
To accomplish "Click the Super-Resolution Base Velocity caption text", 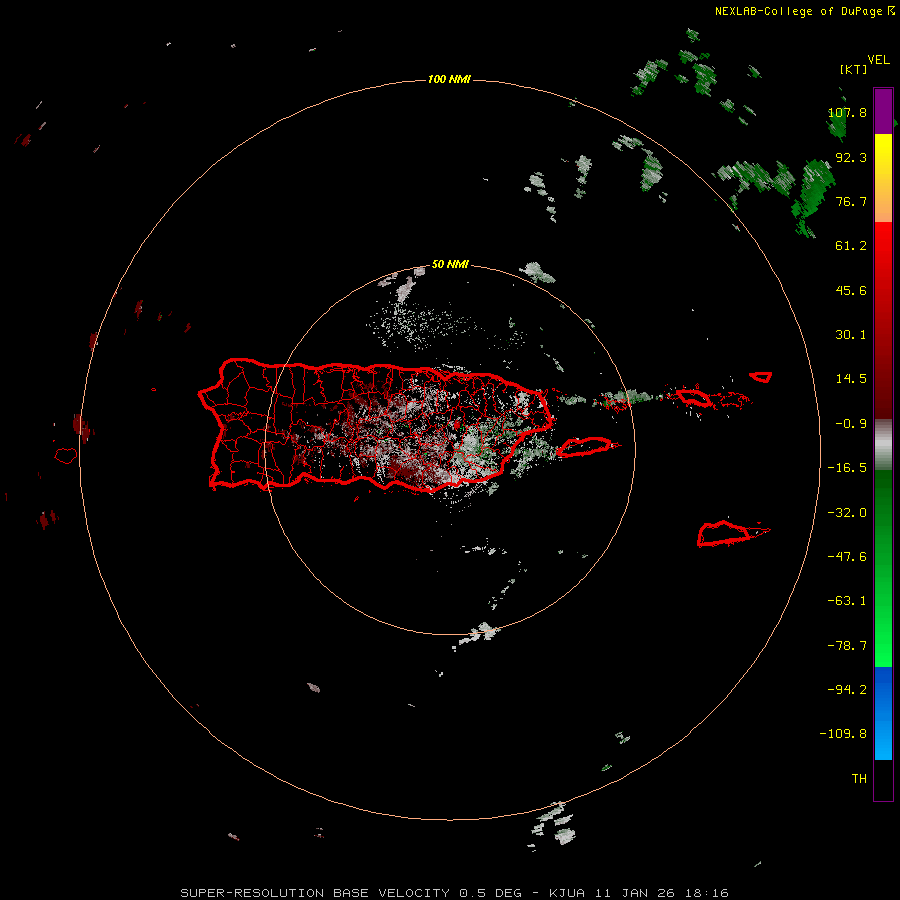I will pos(455,893).
